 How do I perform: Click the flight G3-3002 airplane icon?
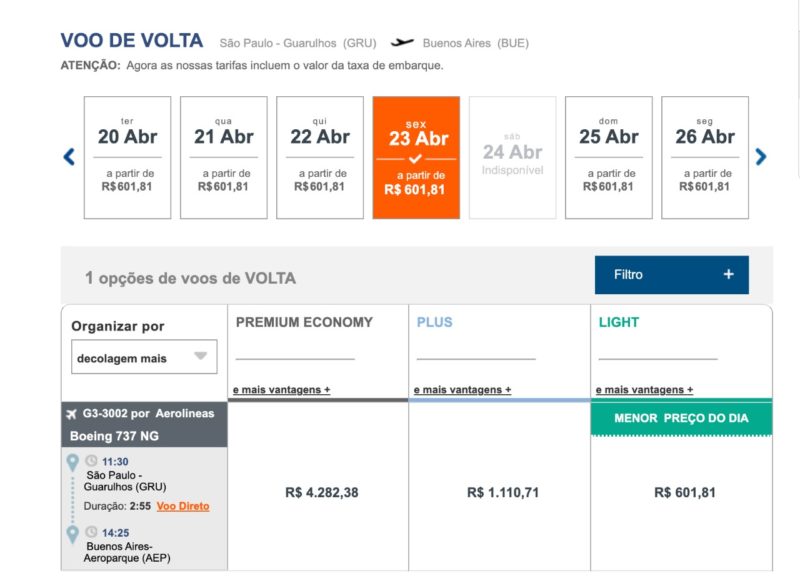point(71,413)
